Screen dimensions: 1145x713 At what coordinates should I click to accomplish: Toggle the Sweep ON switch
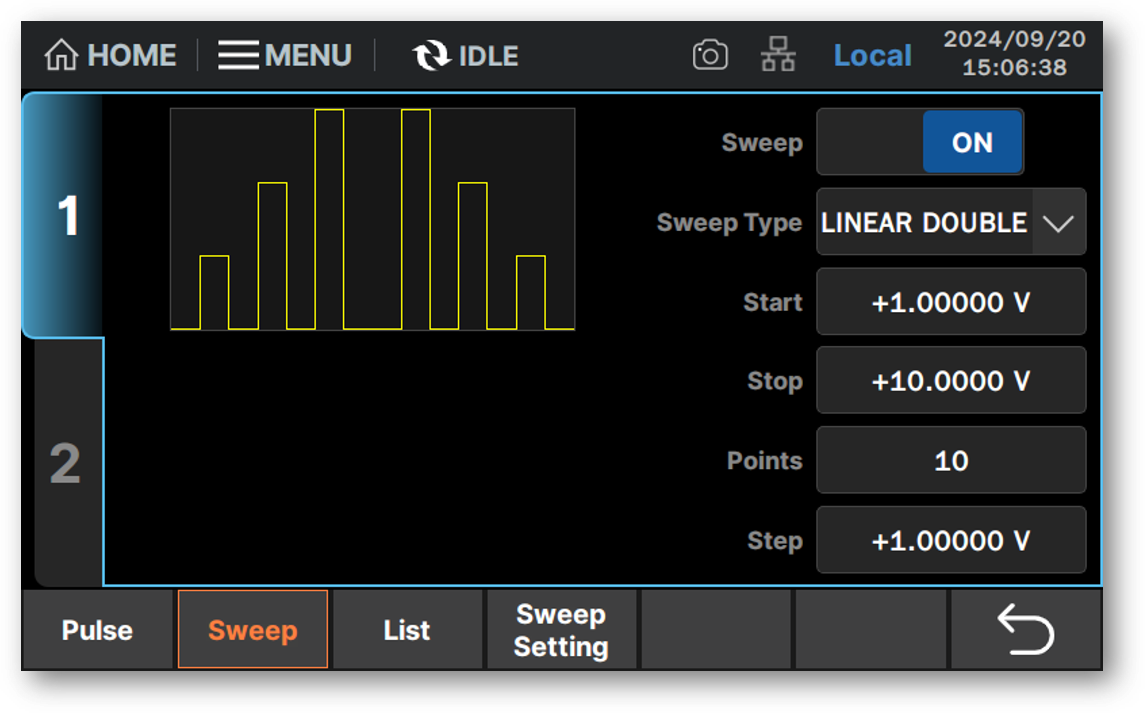point(920,142)
